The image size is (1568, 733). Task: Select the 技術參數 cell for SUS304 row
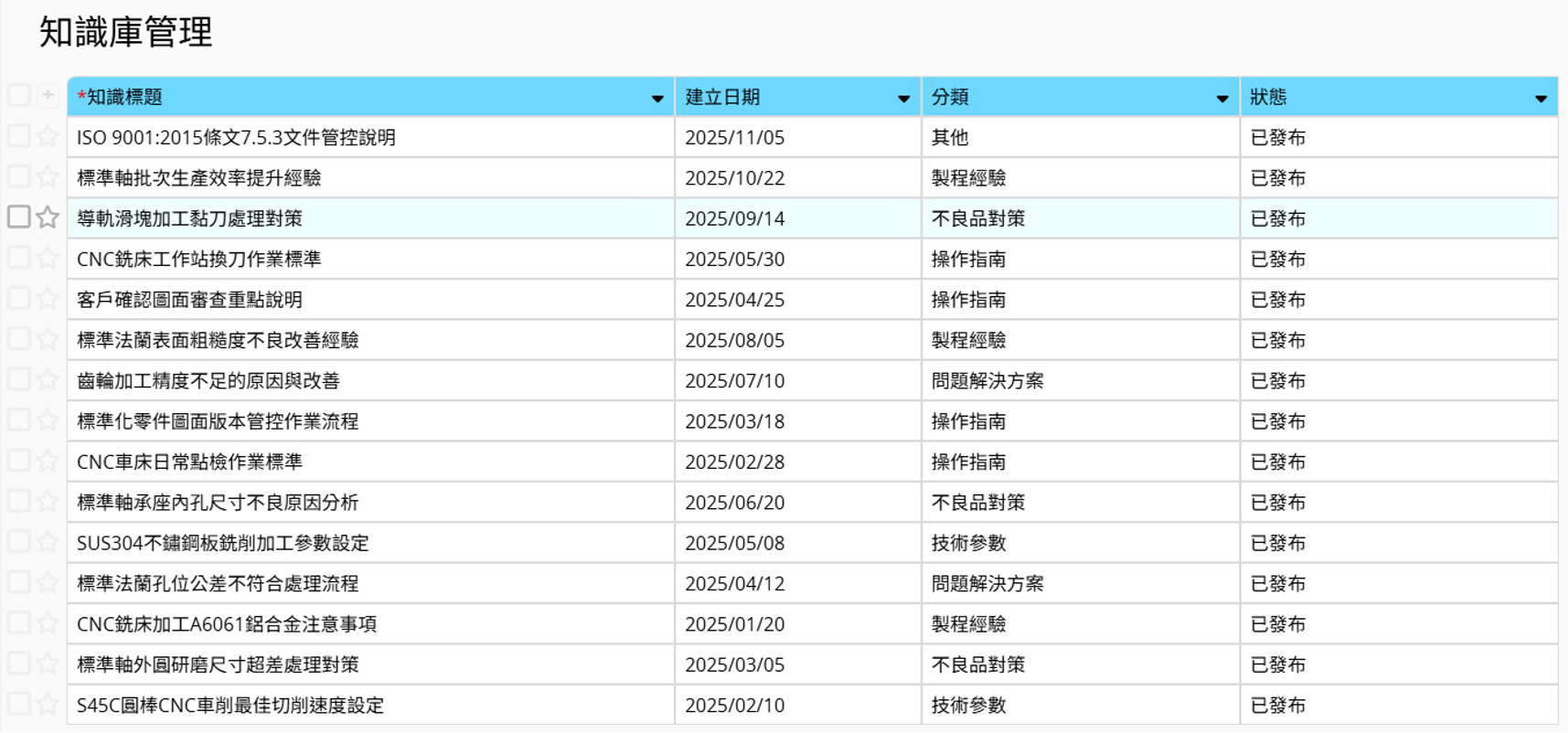pyautogui.click(x=1081, y=543)
